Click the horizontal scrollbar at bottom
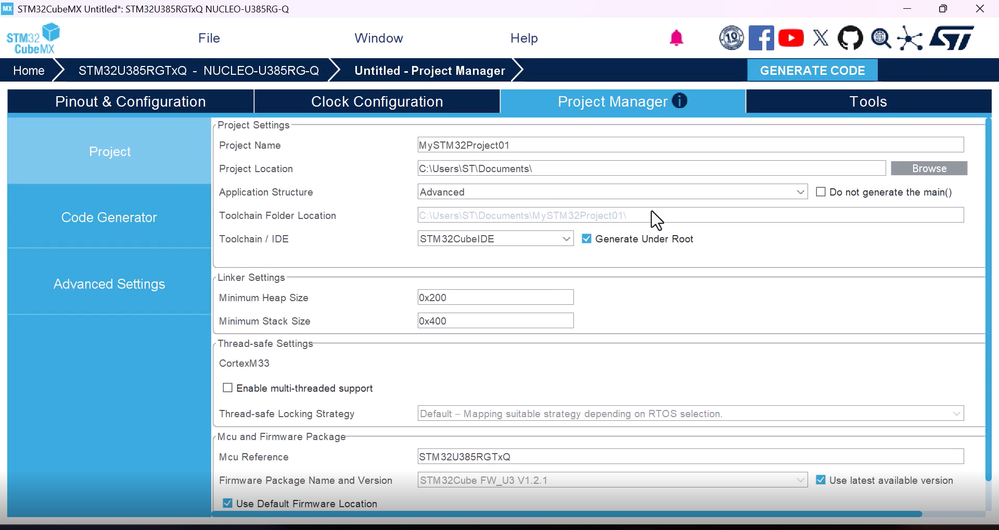 [x=567, y=513]
